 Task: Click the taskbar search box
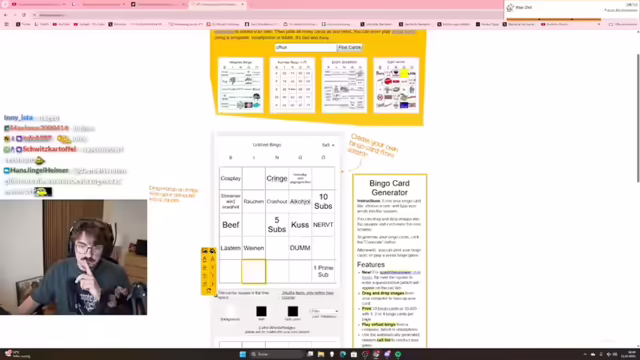tap(277, 354)
